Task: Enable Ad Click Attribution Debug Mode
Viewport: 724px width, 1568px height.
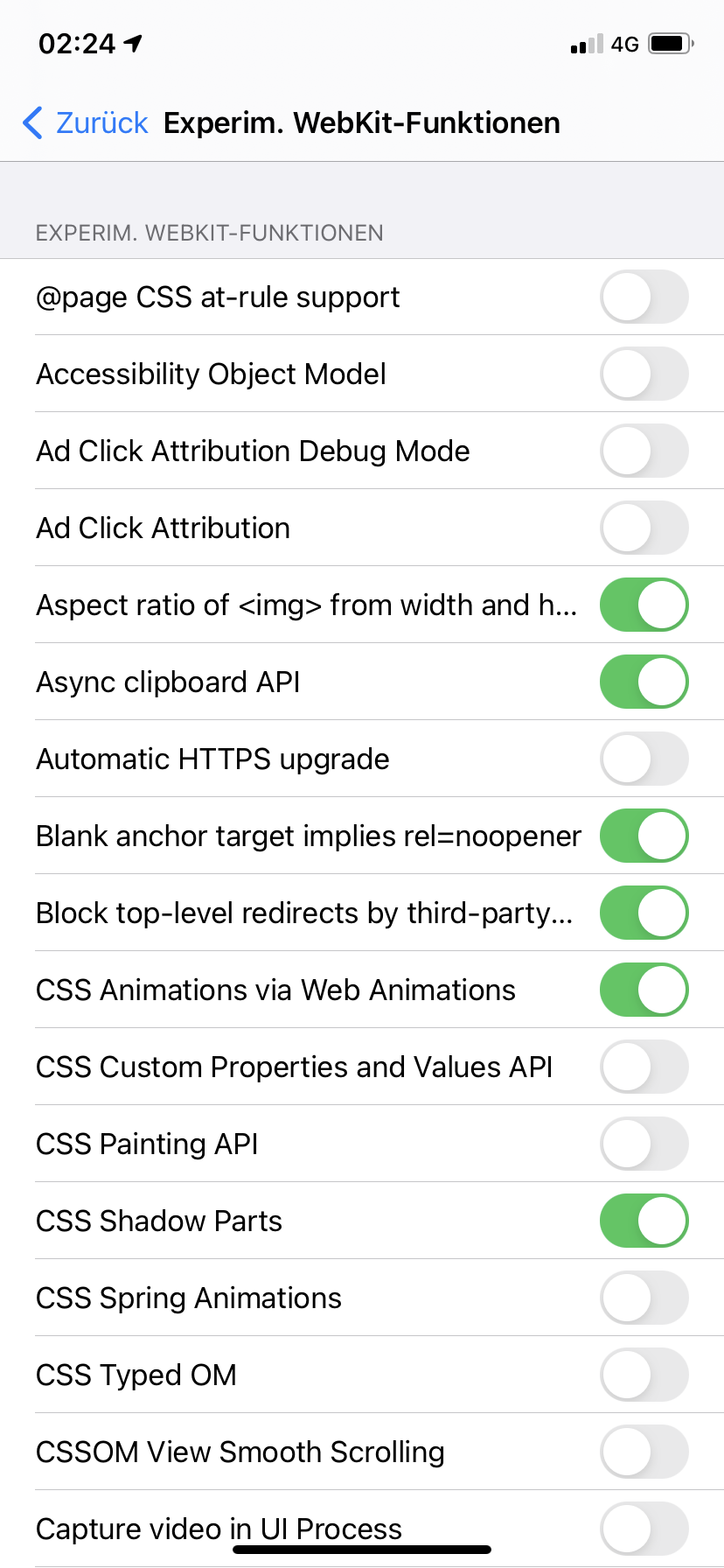Action: [644, 451]
